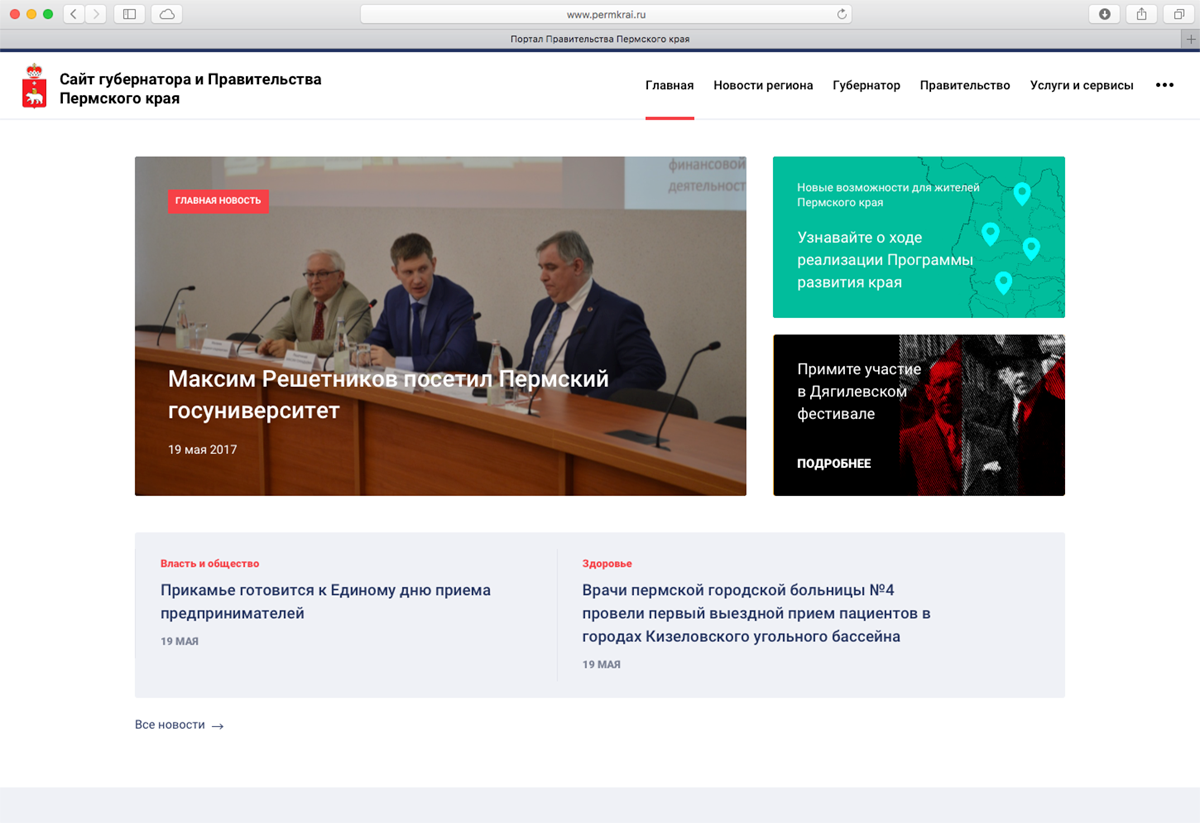Click the www.permkrai.ru address bar
This screenshot has width=1200, height=823.
[606, 14]
